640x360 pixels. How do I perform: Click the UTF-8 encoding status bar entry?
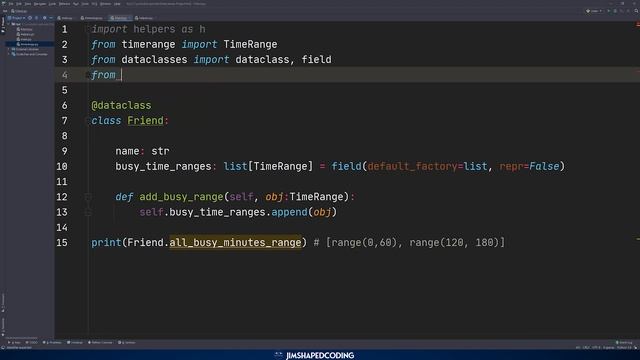pos(596,348)
